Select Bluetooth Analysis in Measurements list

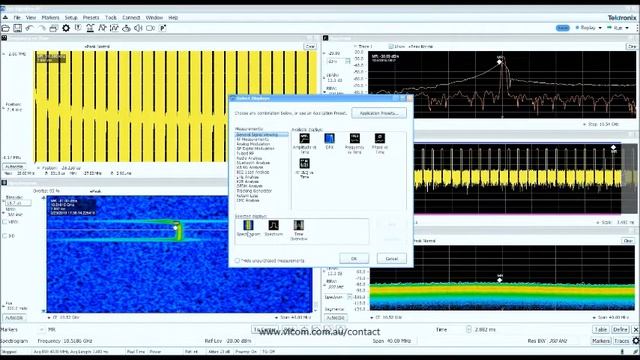point(253,163)
